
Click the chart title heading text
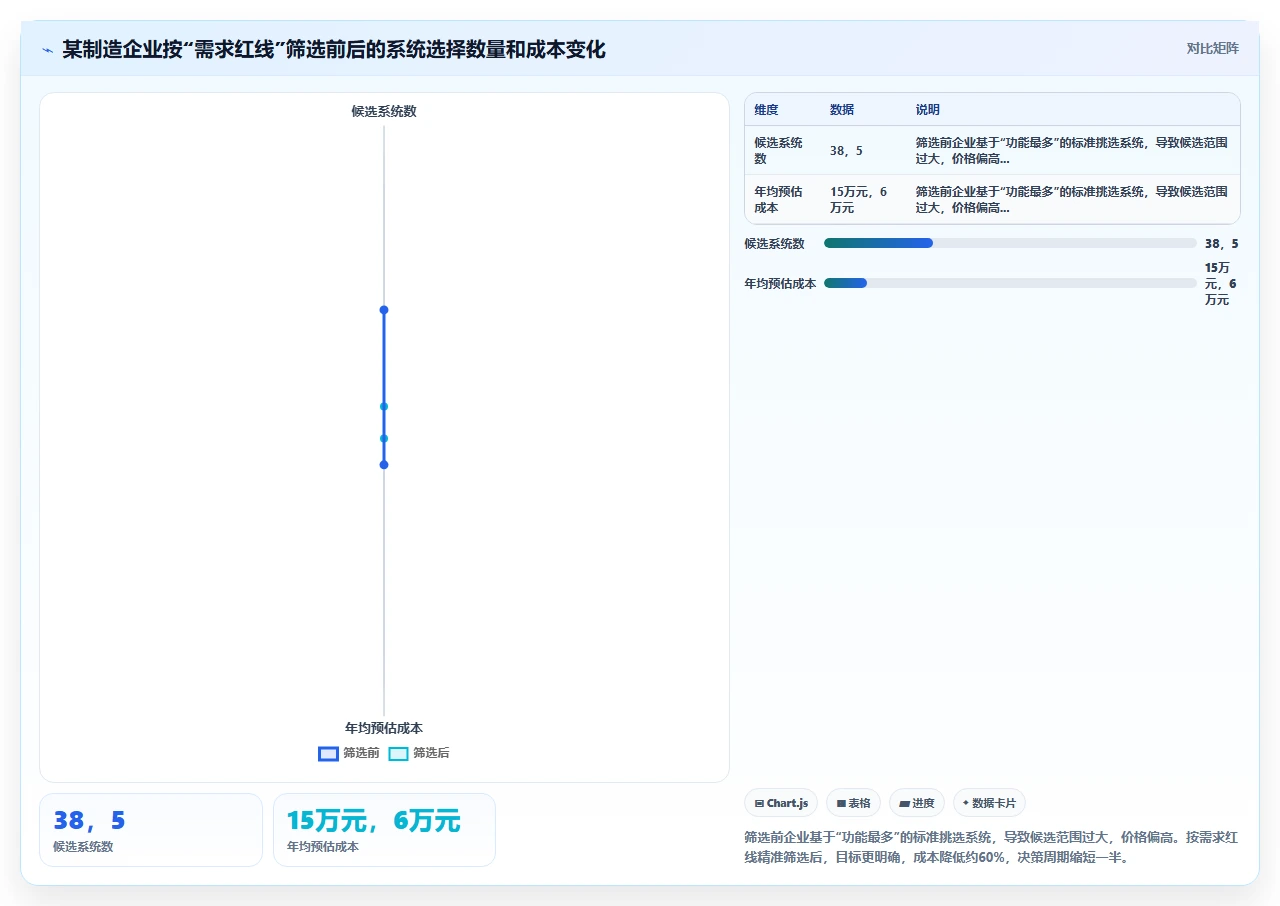pos(334,49)
